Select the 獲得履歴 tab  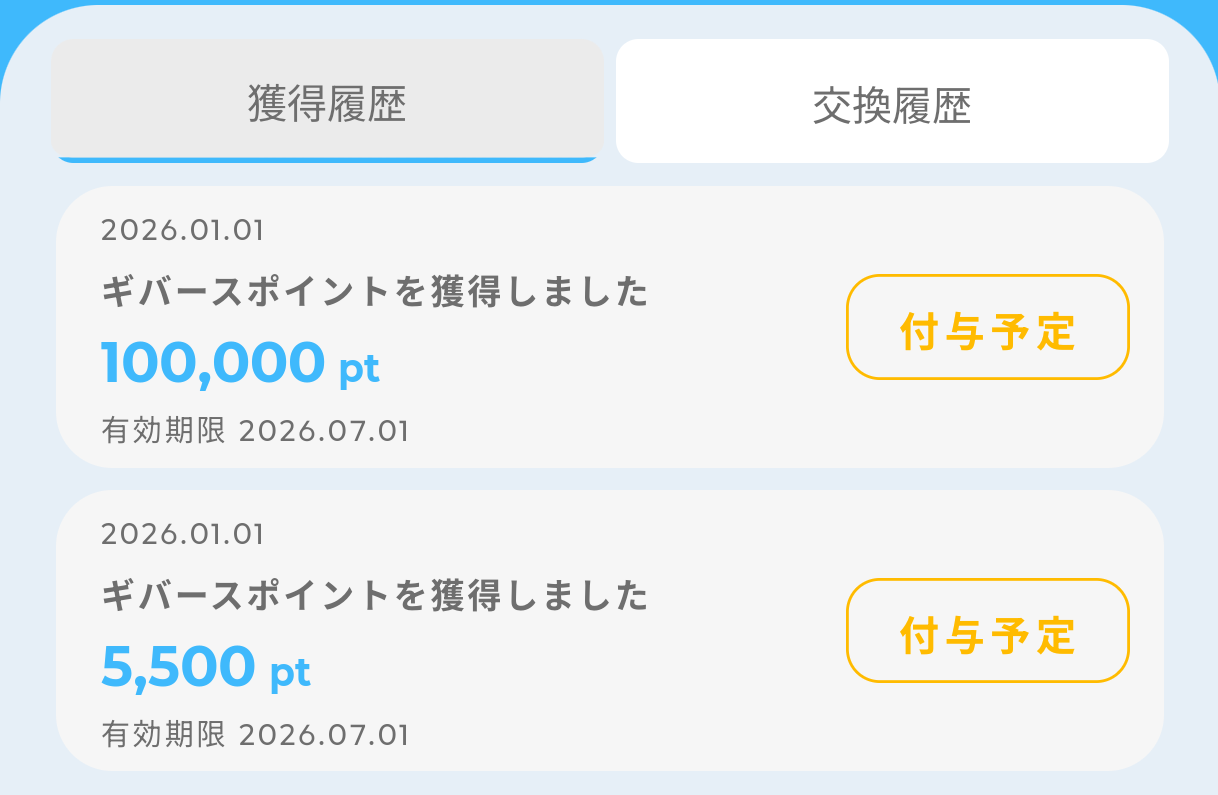[327, 101]
